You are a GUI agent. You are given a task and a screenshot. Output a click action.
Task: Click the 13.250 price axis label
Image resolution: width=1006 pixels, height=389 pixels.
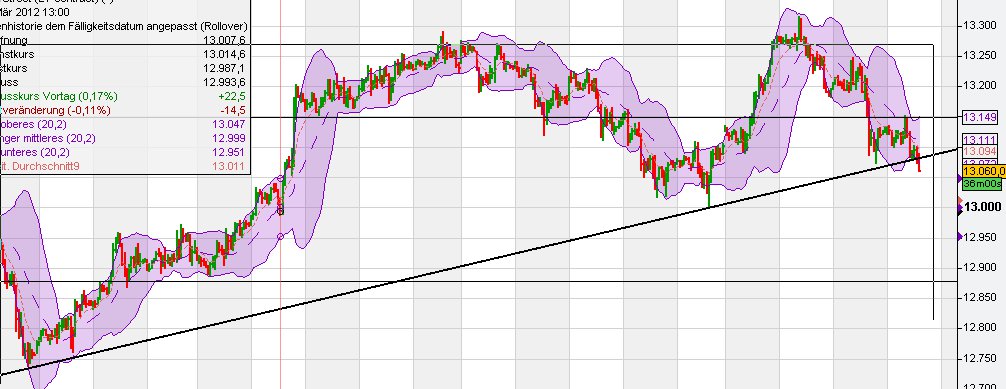[979, 55]
